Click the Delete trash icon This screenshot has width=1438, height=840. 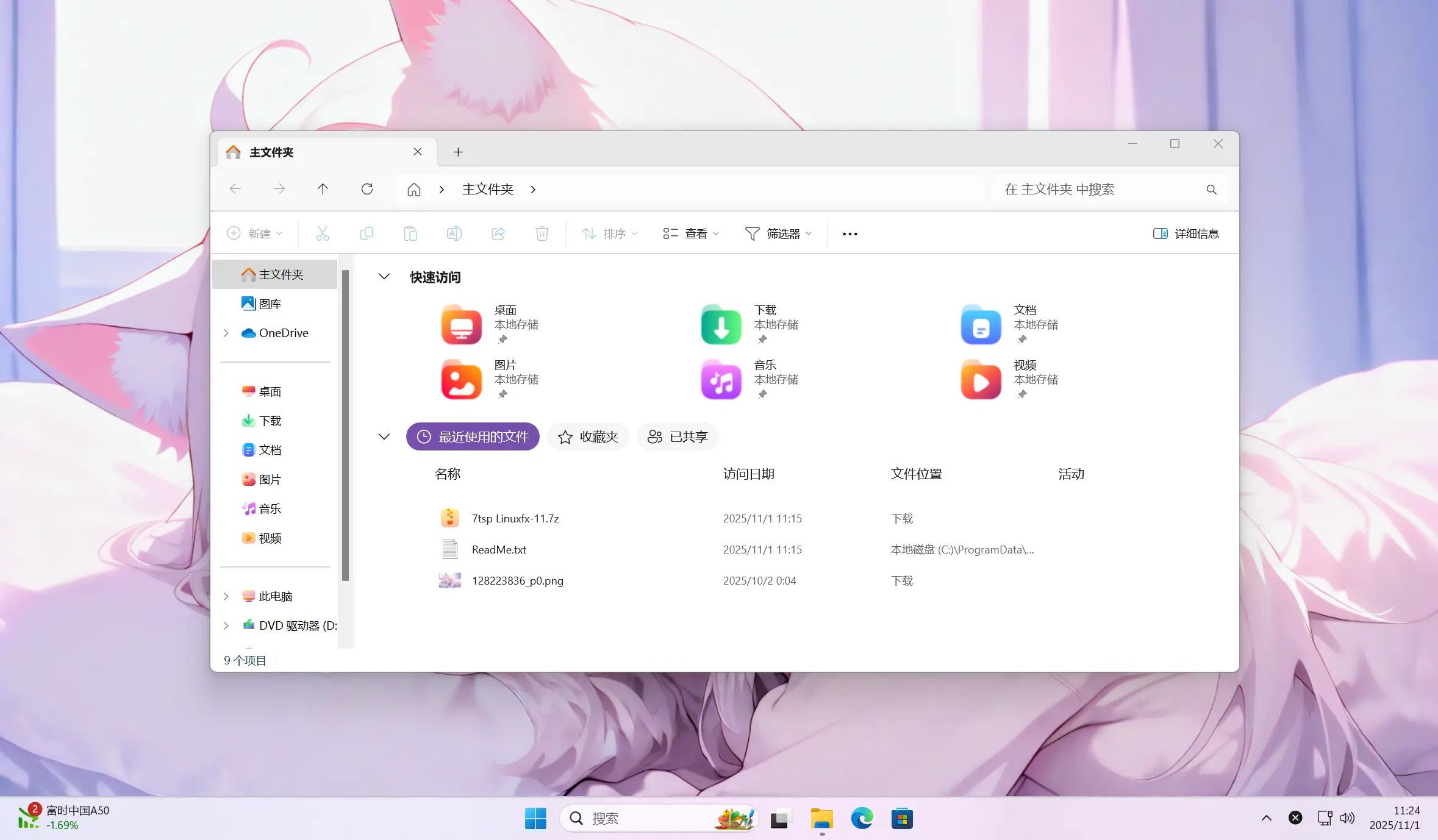(542, 233)
